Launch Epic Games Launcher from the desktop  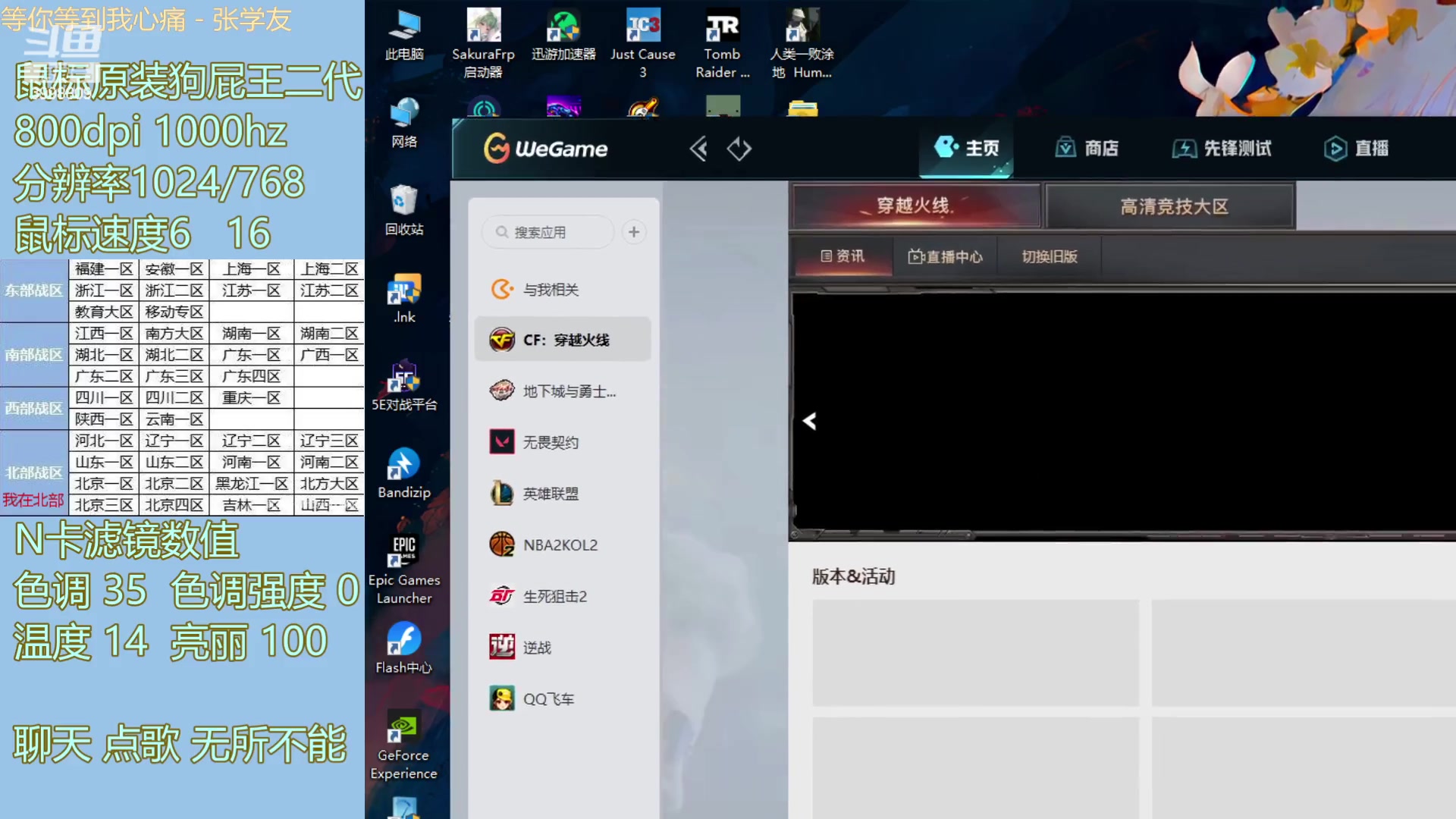(x=404, y=569)
